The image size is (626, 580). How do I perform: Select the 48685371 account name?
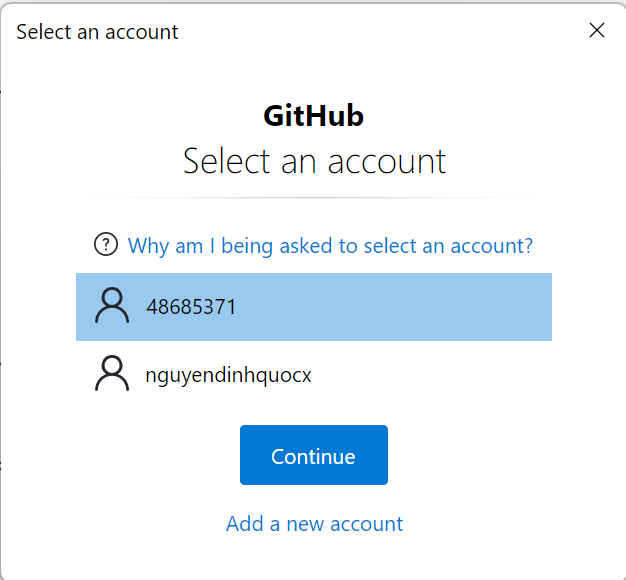(x=191, y=307)
